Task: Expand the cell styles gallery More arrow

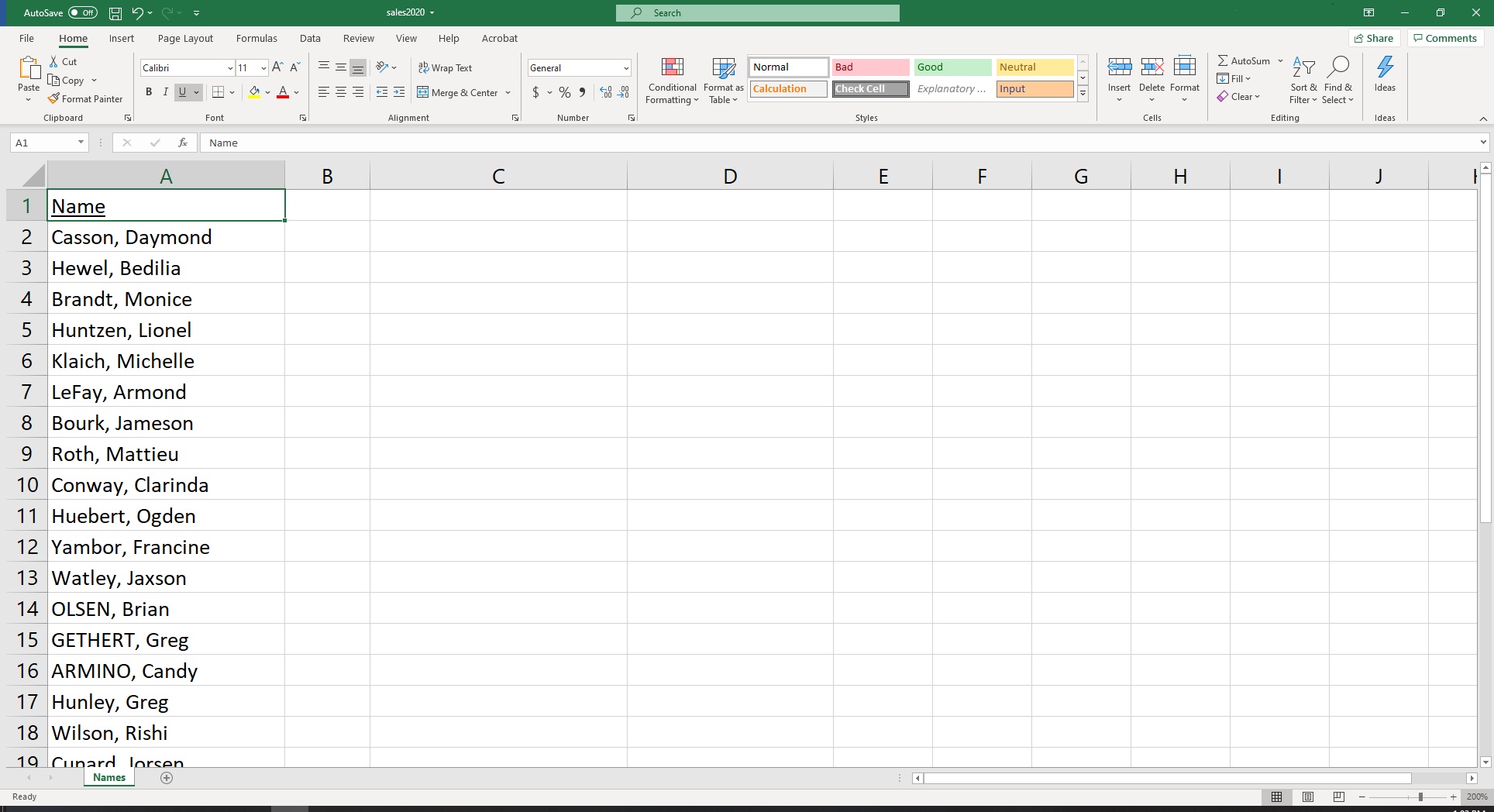Action: click(x=1083, y=94)
